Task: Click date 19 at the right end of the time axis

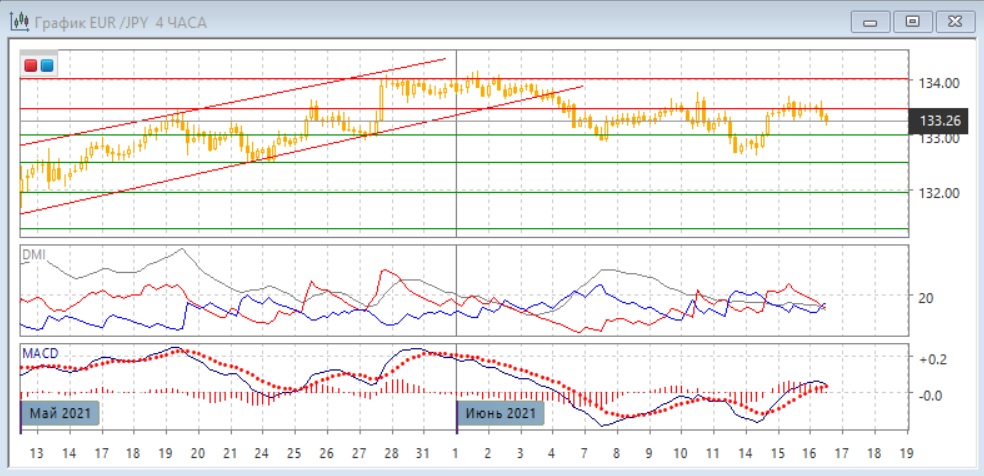Action: coord(905,453)
